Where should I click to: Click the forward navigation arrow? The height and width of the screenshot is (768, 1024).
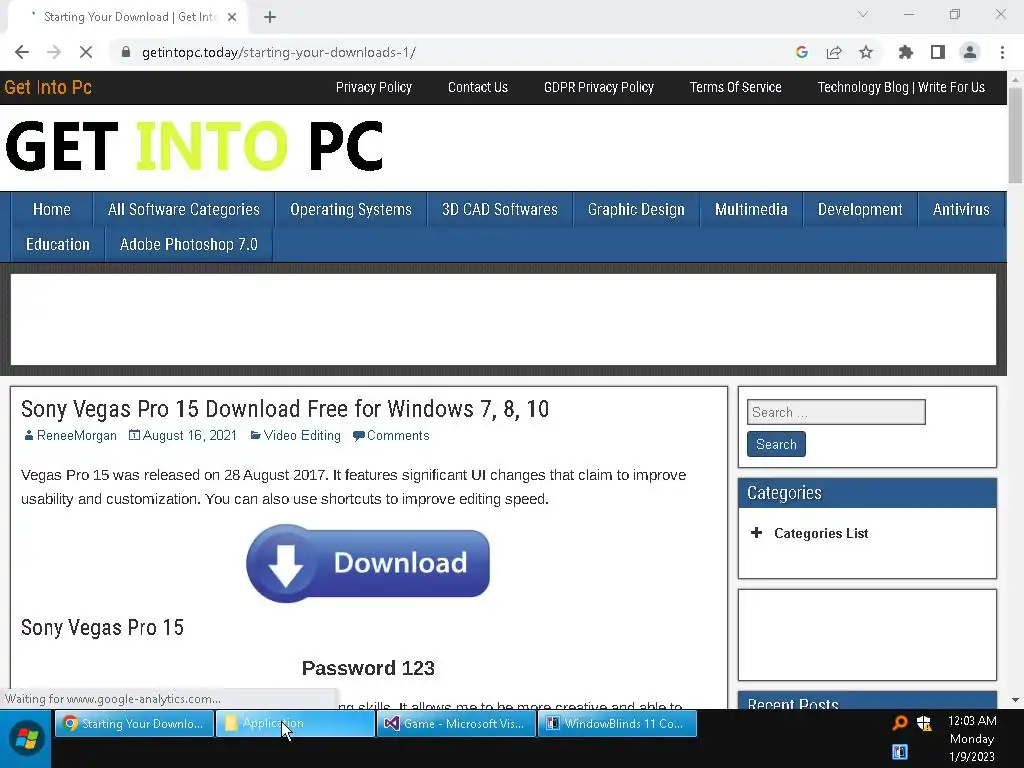click(x=54, y=52)
